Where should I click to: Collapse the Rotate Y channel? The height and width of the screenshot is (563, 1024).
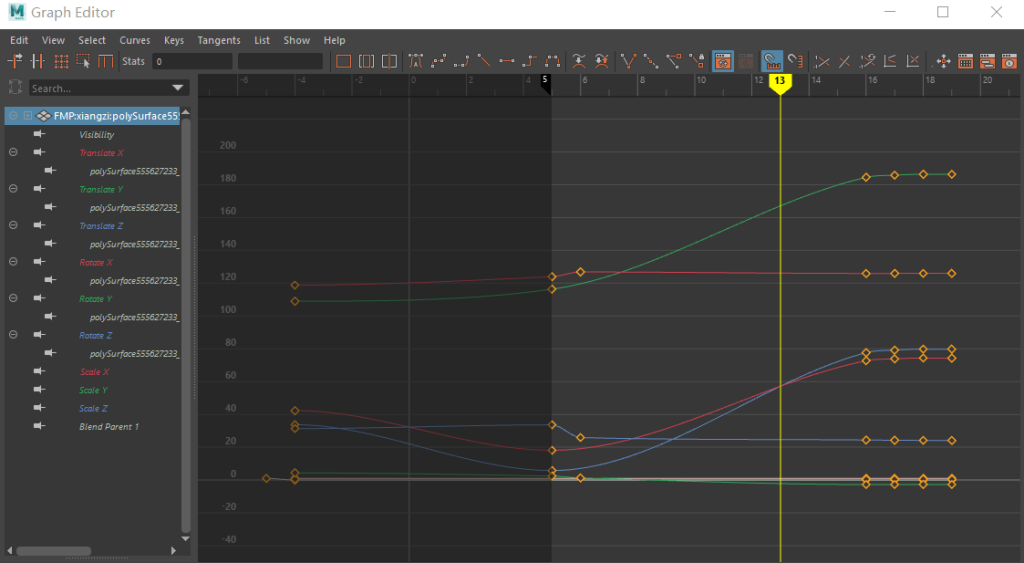click(x=13, y=298)
